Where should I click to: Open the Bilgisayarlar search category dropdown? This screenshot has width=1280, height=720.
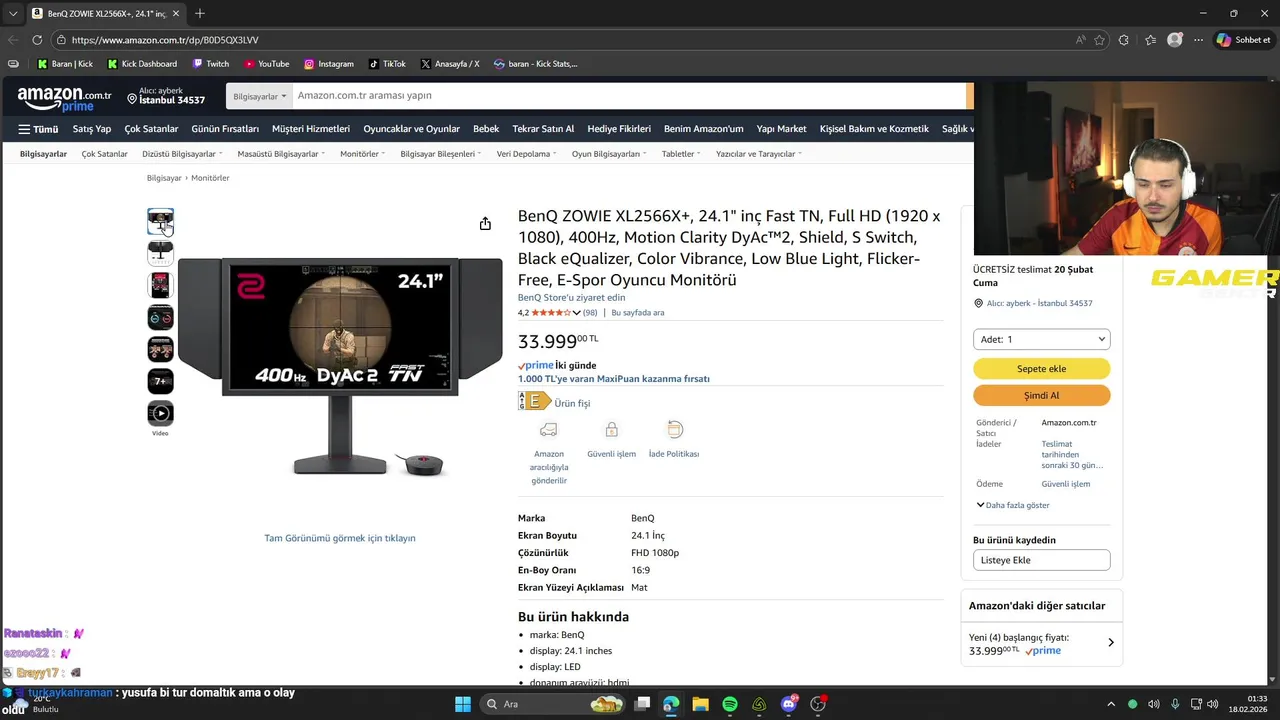[x=259, y=96]
